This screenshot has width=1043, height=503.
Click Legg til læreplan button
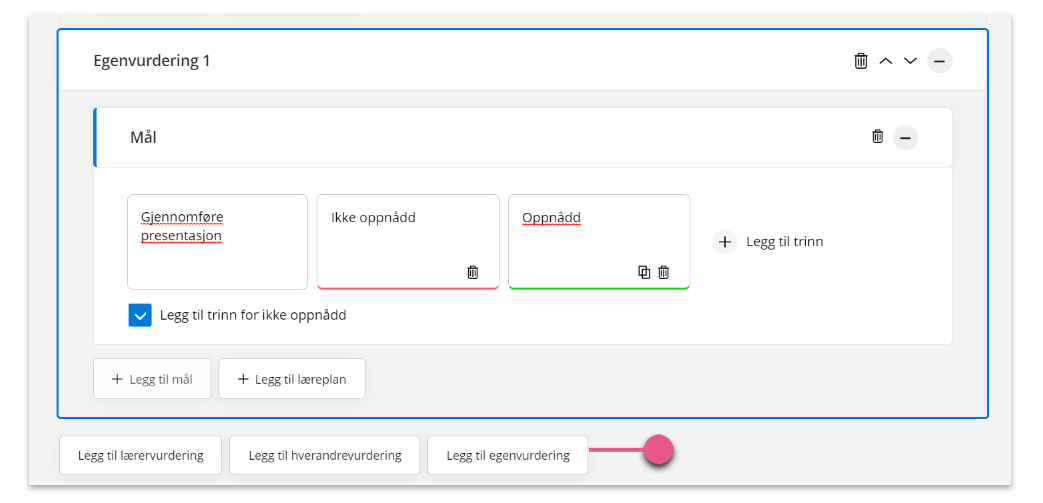pyautogui.click(x=292, y=379)
